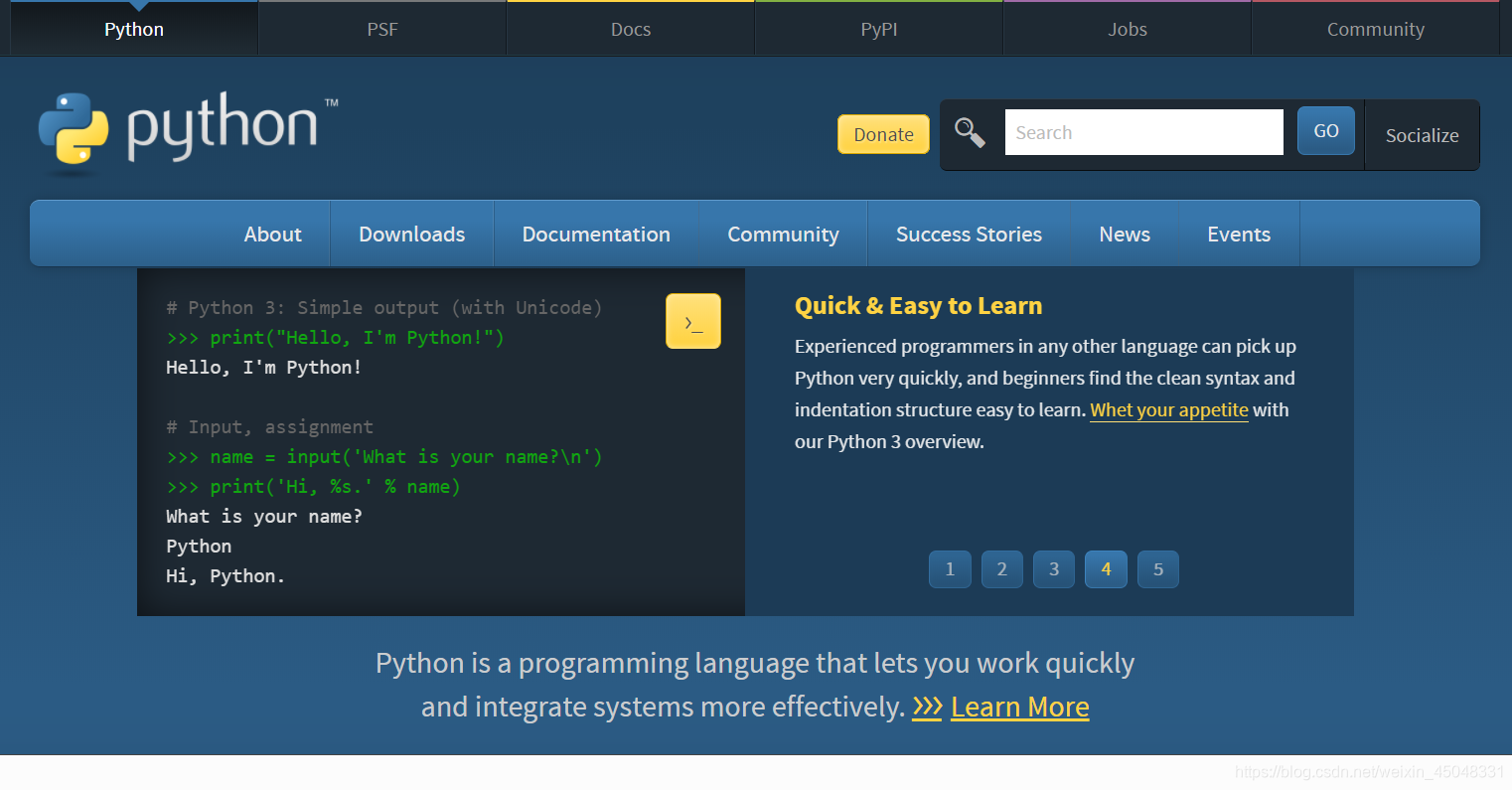Screen dimensions: 1512x790
Task: Open the Jobs section
Action: (1127, 28)
